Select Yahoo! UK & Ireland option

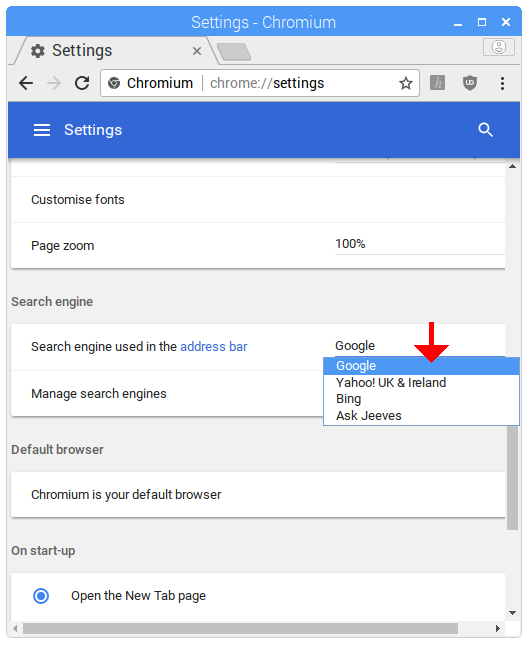tap(421, 383)
